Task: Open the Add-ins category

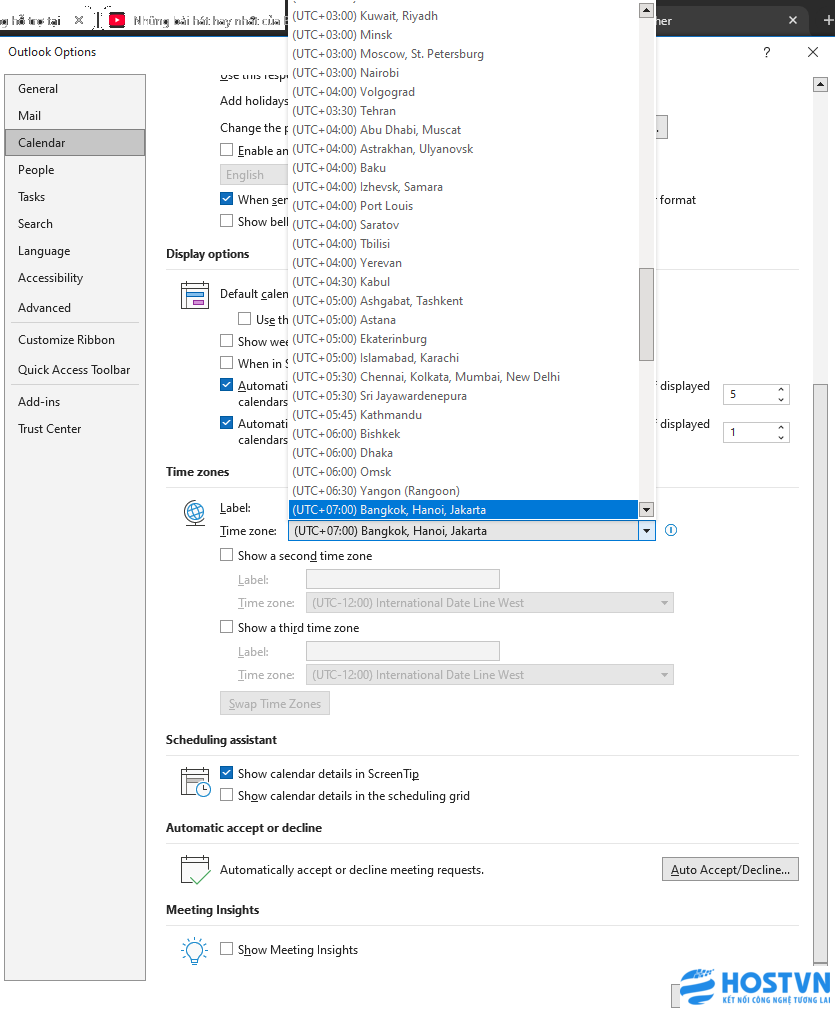Action: tap(75, 402)
